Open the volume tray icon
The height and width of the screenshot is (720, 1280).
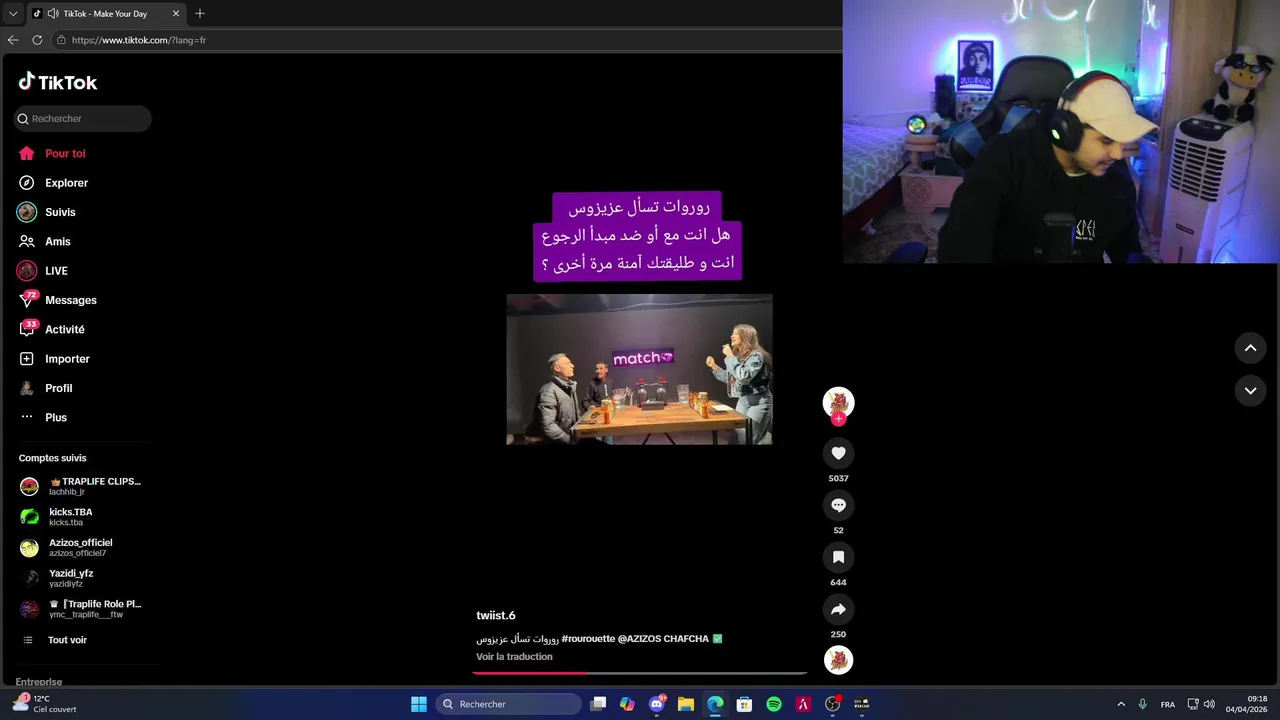coord(1209,704)
